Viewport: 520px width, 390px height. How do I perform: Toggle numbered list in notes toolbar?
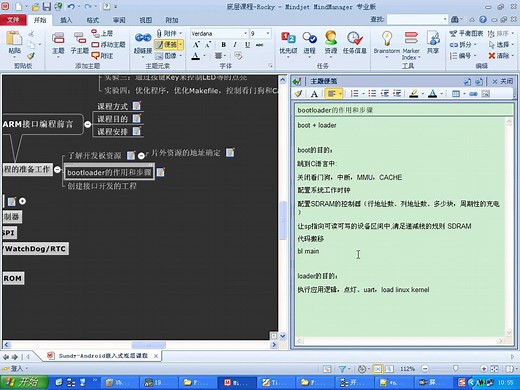[x=355, y=94]
